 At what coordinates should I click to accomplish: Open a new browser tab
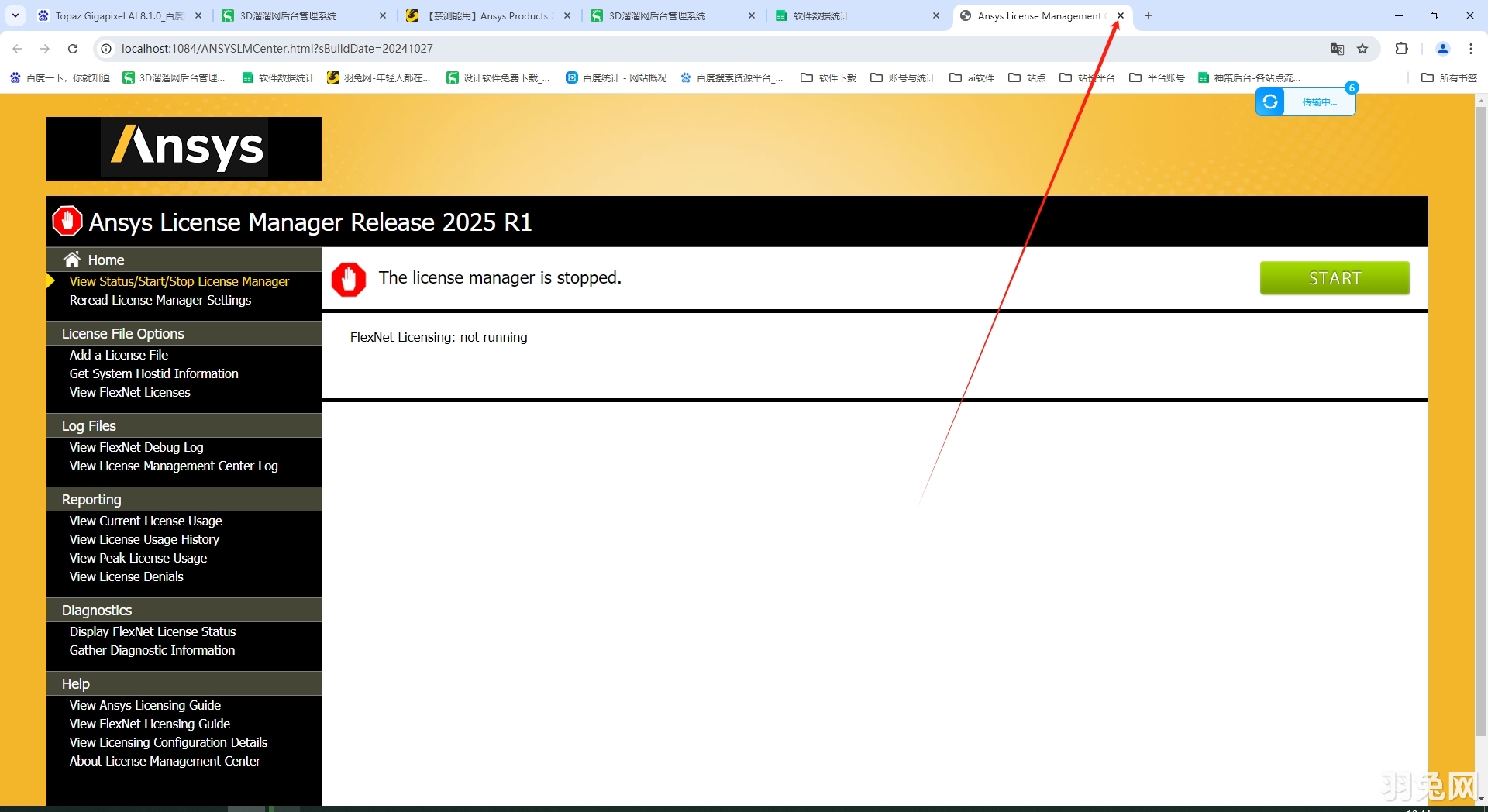click(x=1149, y=15)
